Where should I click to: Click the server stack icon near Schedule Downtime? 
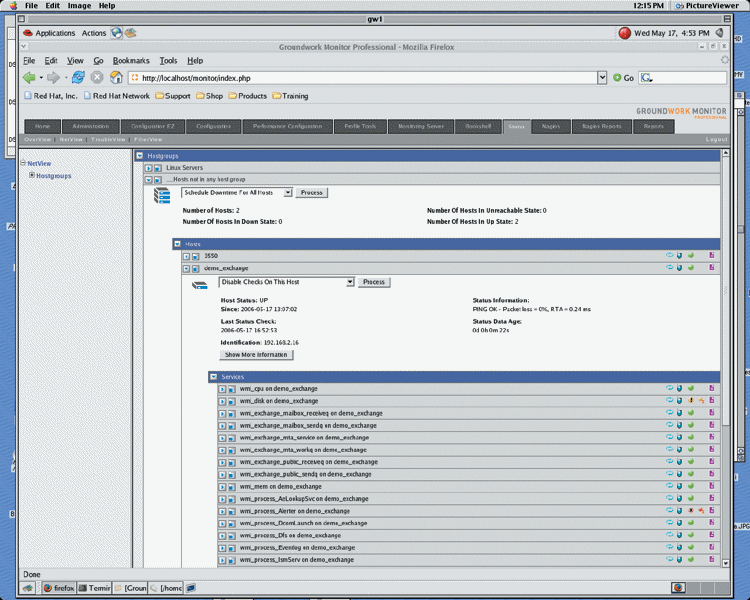coord(162,195)
